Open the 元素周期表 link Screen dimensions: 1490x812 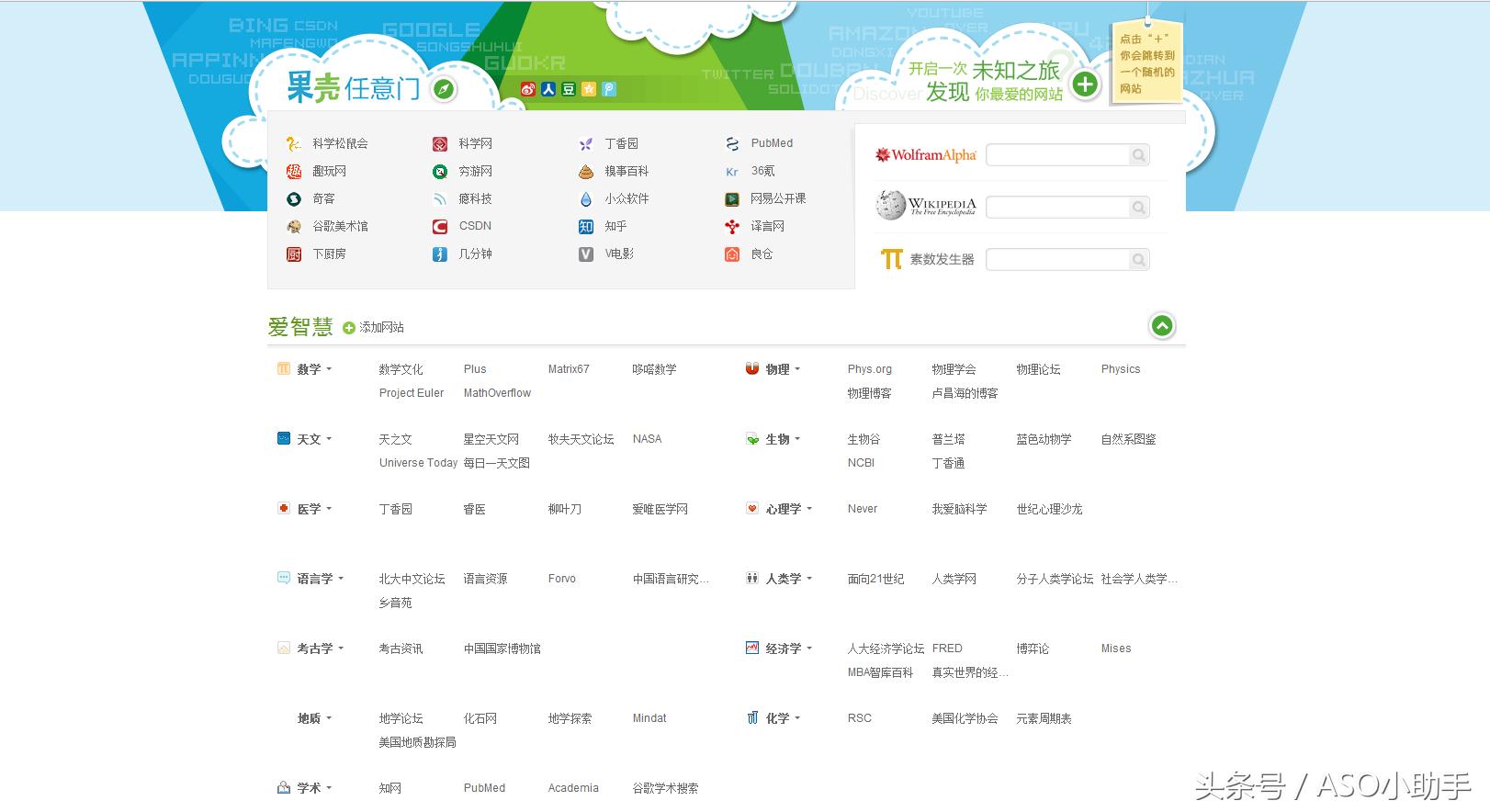[1044, 718]
